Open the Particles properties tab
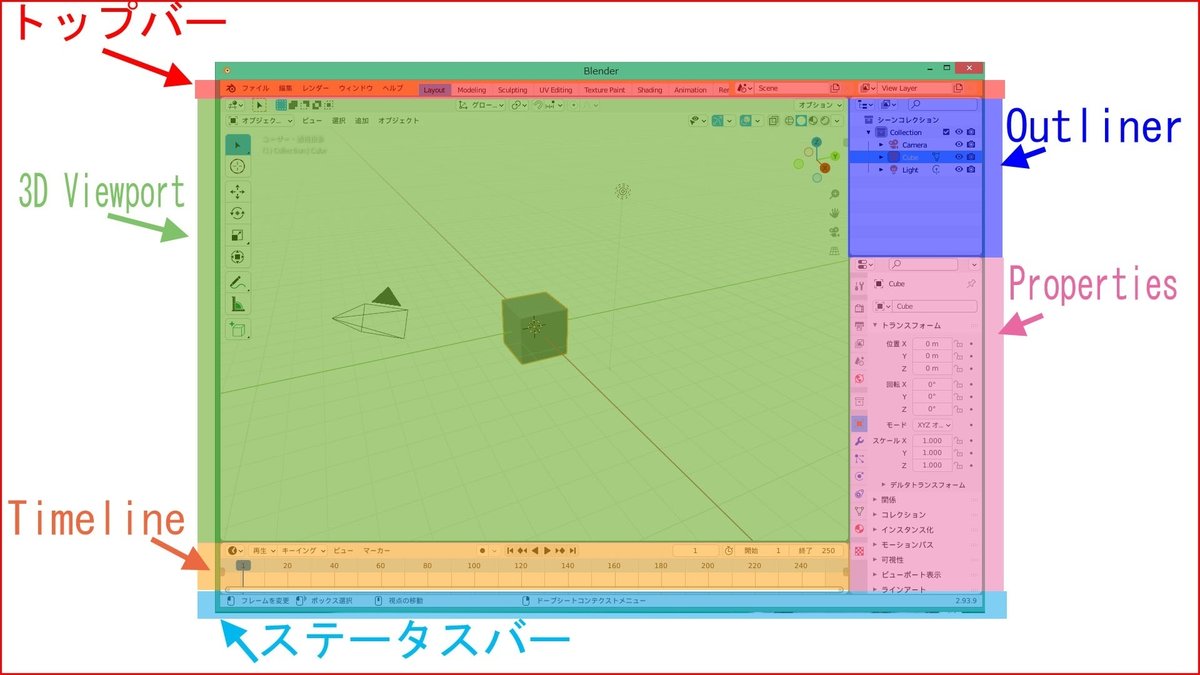This screenshot has width=1200, height=675. pyautogui.click(x=859, y=458)
